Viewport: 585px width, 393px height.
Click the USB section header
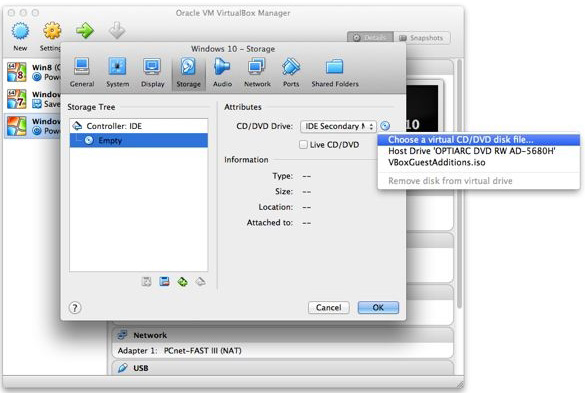283,368
